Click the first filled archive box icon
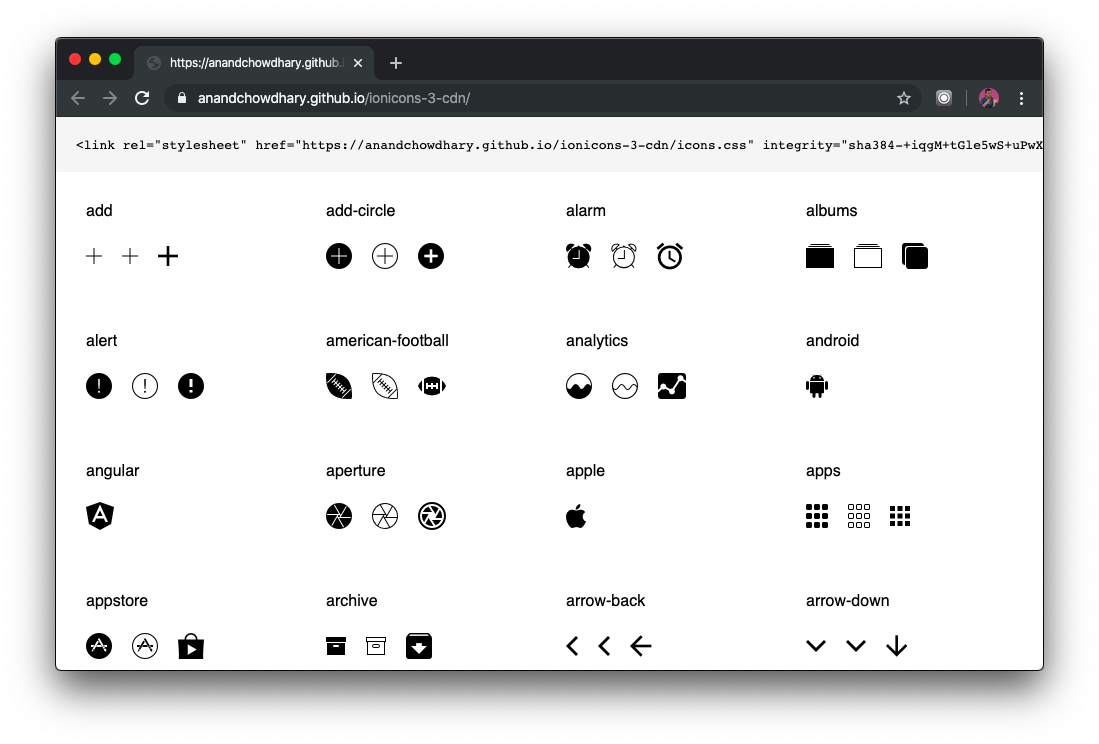The height and width of the screenshot is (744, 1099). pos(336,646)
